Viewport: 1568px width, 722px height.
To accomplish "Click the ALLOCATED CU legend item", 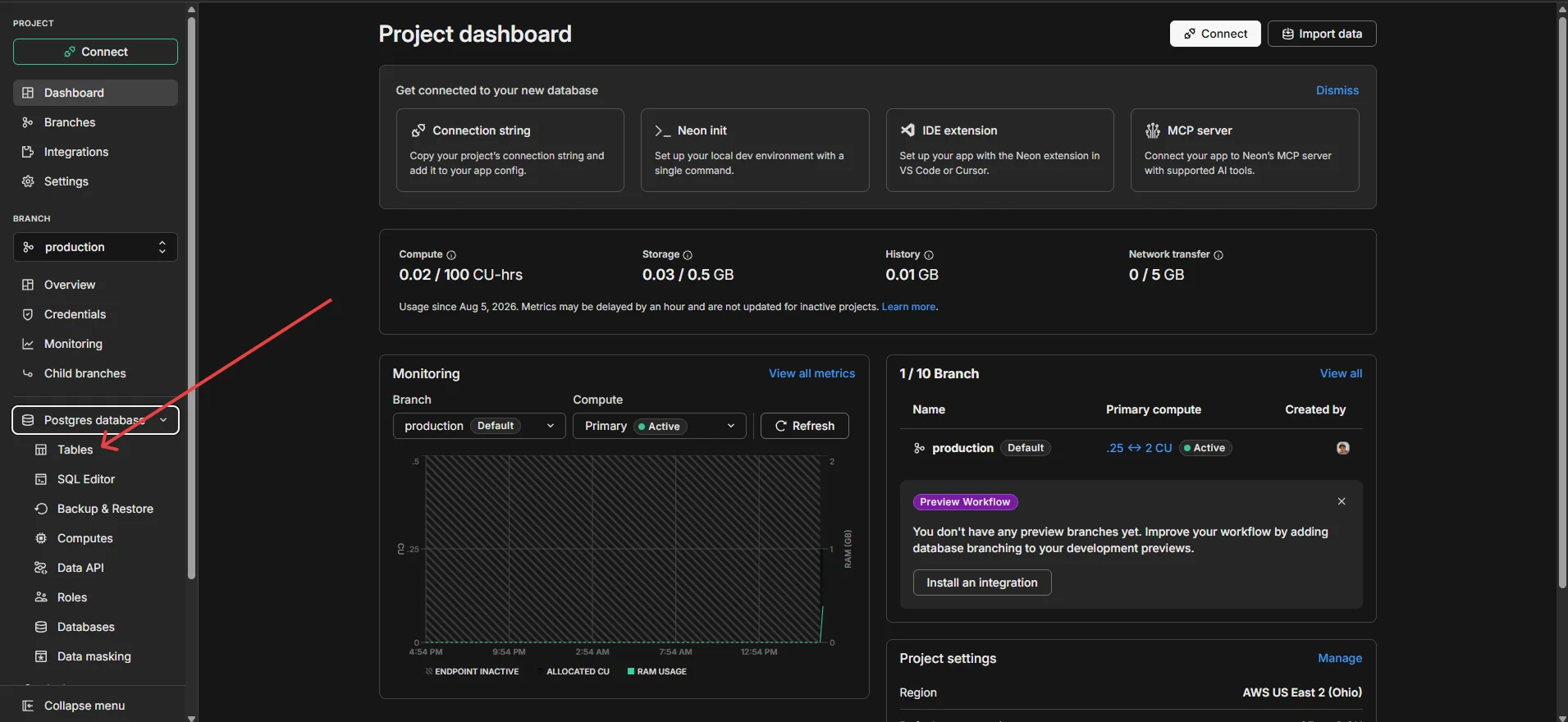I will point(573,671).
